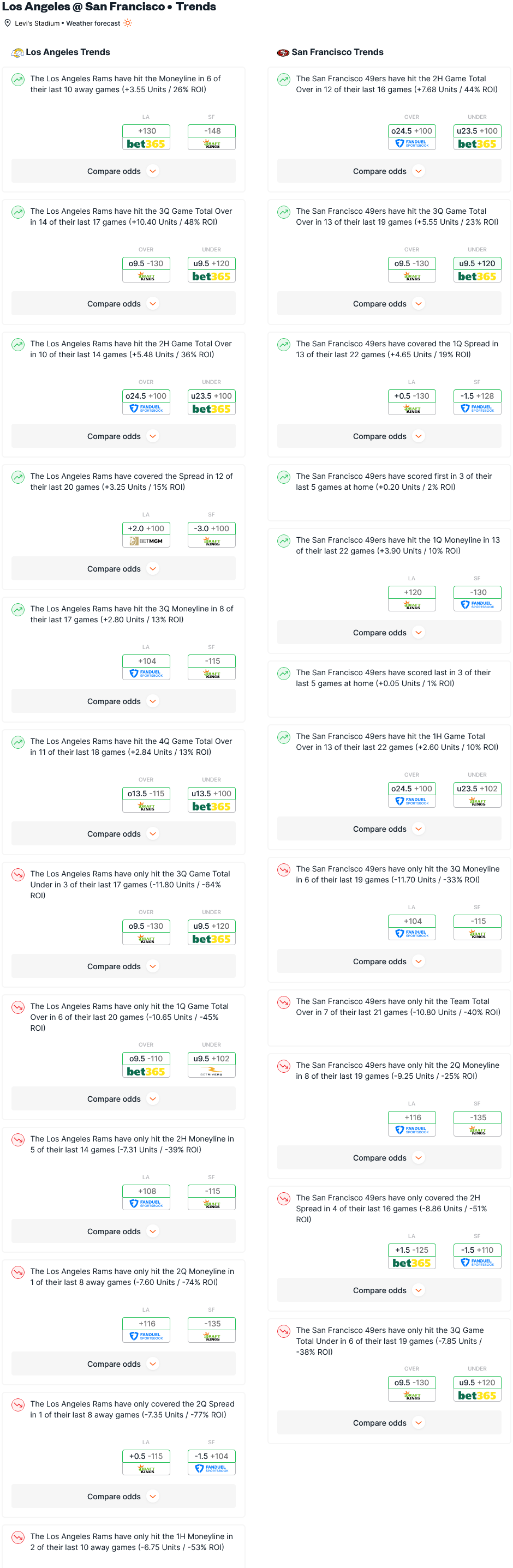Screen dimensions: 513x1568
Task: Choose BetMGM +2.0 +100 Rams spread
Action: [146, 534]
